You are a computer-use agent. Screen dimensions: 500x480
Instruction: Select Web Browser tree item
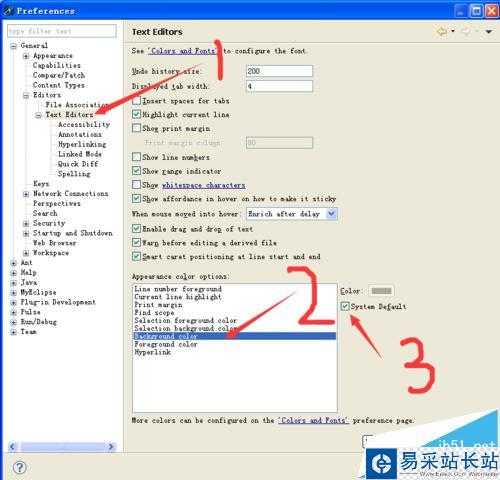pyautogui.click(x=55, y=243)
